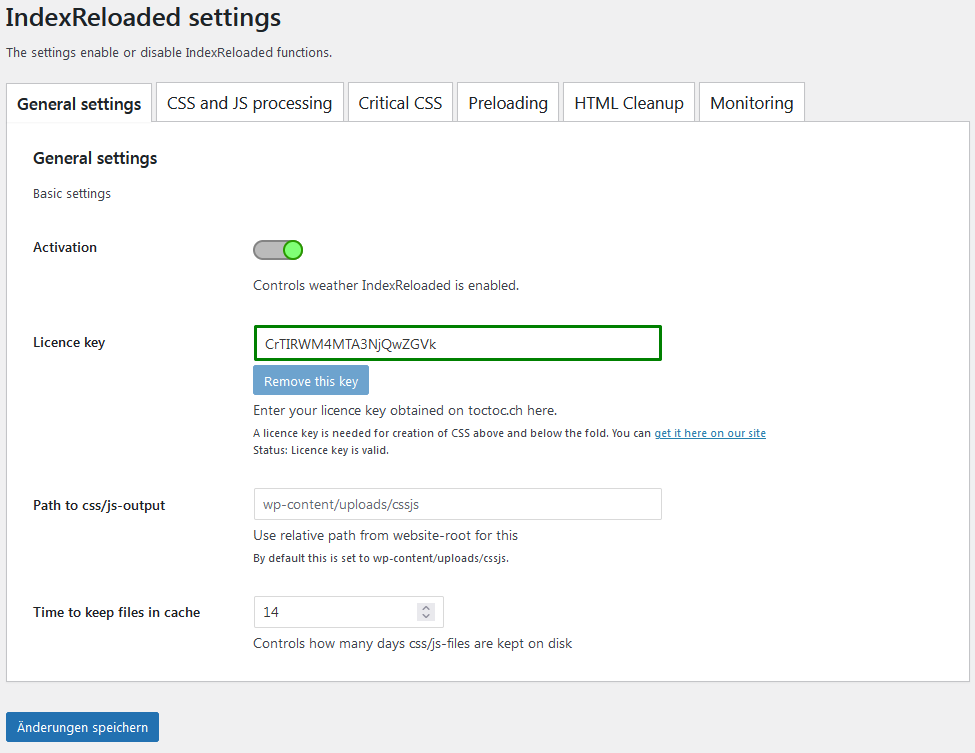Click the 'Path to css/js-output' label

click(x=99, y=506)
